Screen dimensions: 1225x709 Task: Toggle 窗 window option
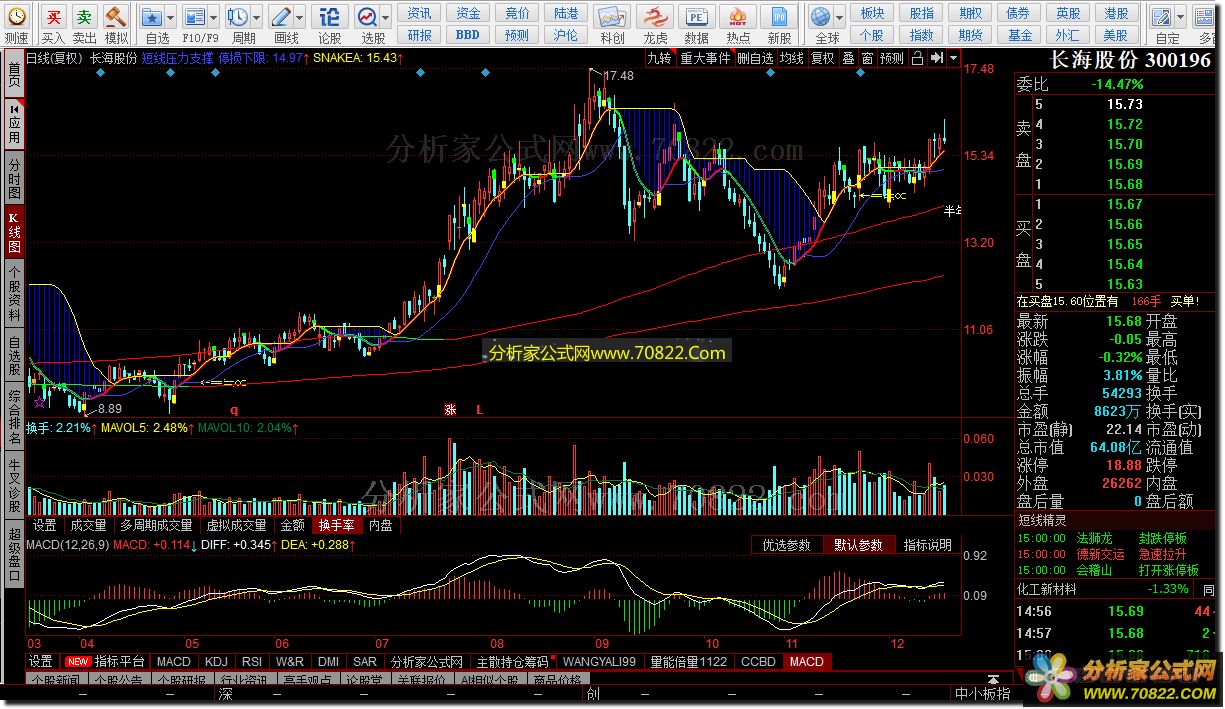click(867, 58)
